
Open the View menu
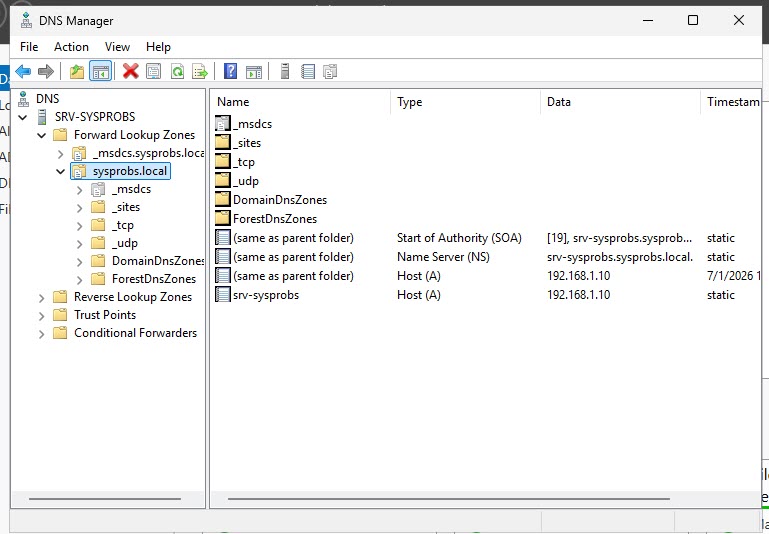(117, 47)
